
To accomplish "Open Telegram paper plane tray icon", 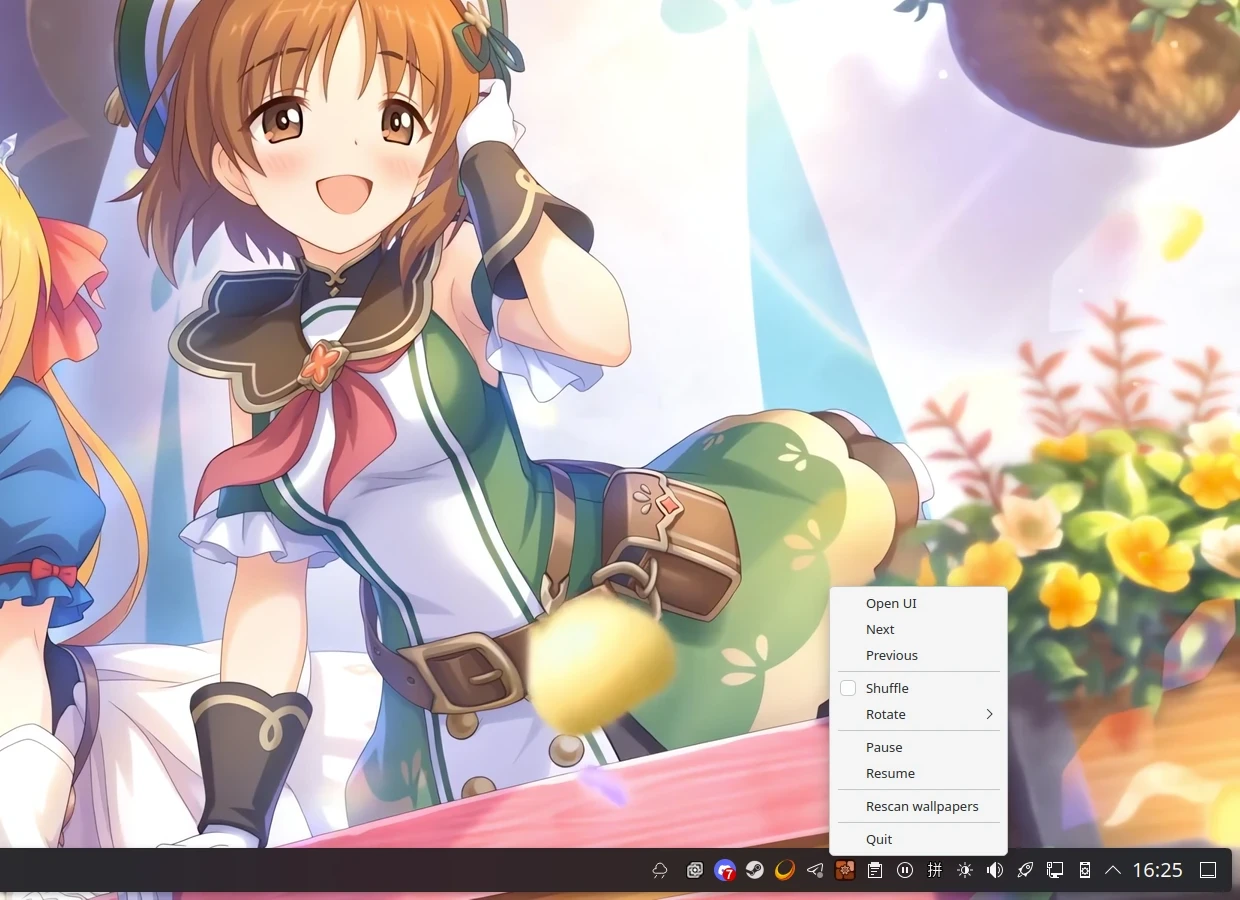I will click(815, 871).
